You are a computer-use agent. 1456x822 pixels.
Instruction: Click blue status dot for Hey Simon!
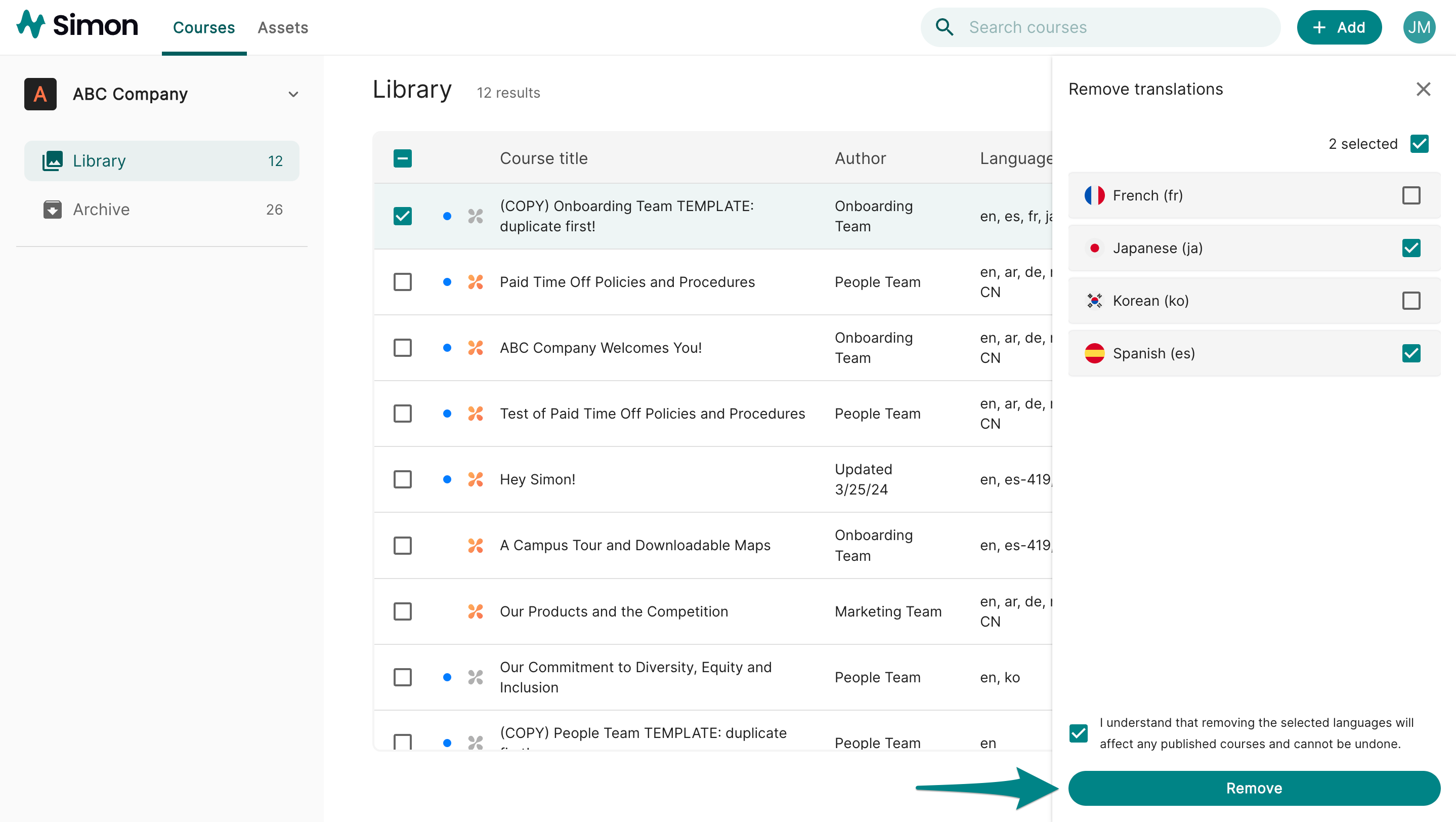447,479
